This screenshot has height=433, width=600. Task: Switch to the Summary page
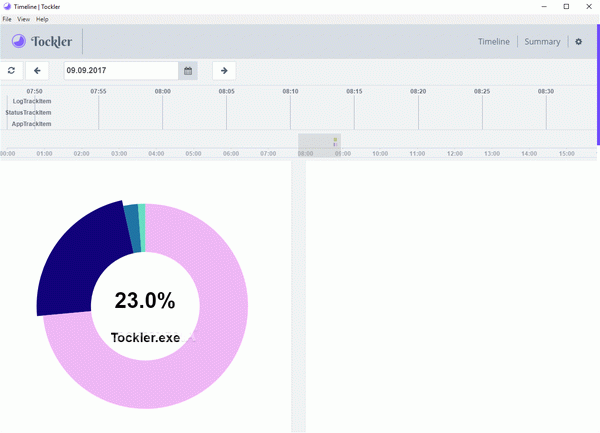pyautogui.click(x=542, y=42)
